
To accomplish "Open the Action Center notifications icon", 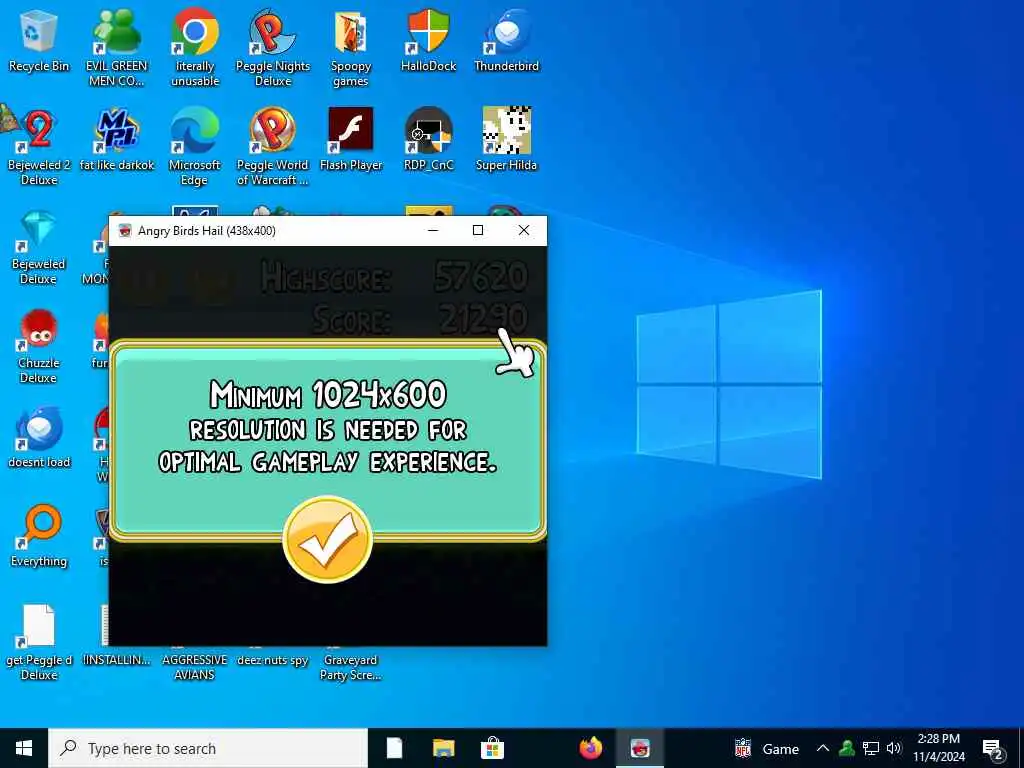I will tap(993, 750).
